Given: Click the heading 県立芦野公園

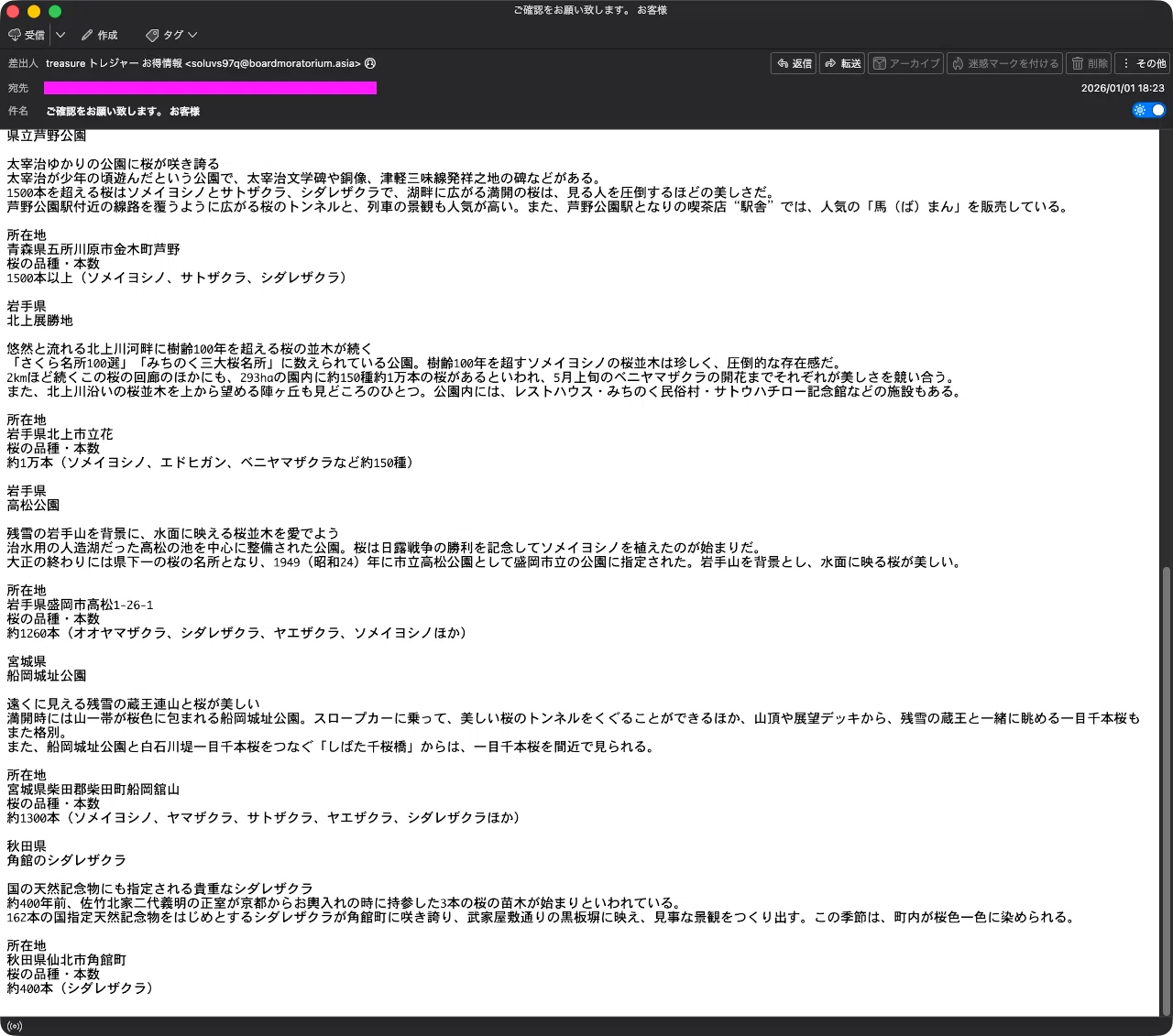Looking at the screenshot, I should (47, 136).
